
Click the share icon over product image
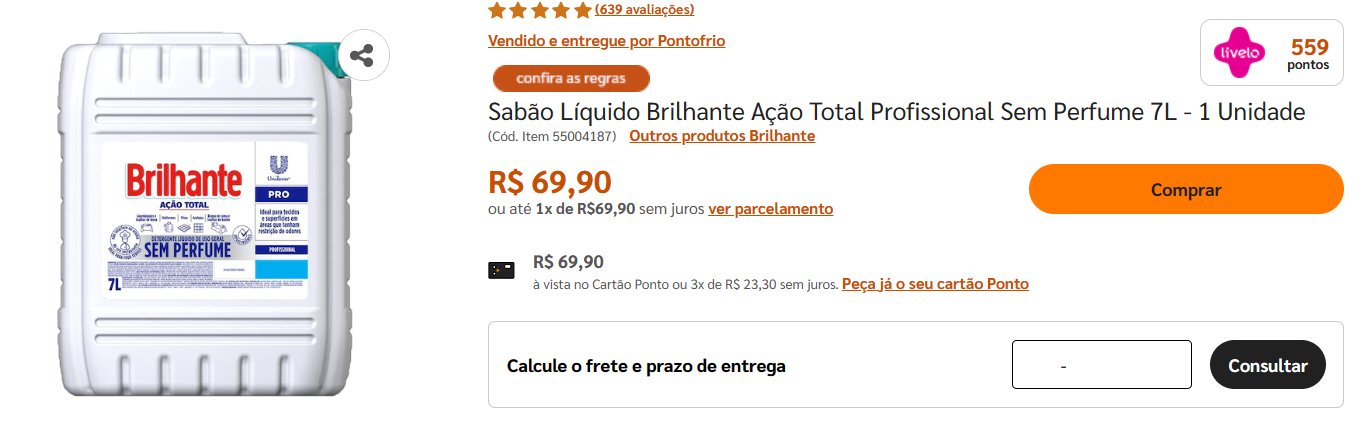(x=362, y=56)
